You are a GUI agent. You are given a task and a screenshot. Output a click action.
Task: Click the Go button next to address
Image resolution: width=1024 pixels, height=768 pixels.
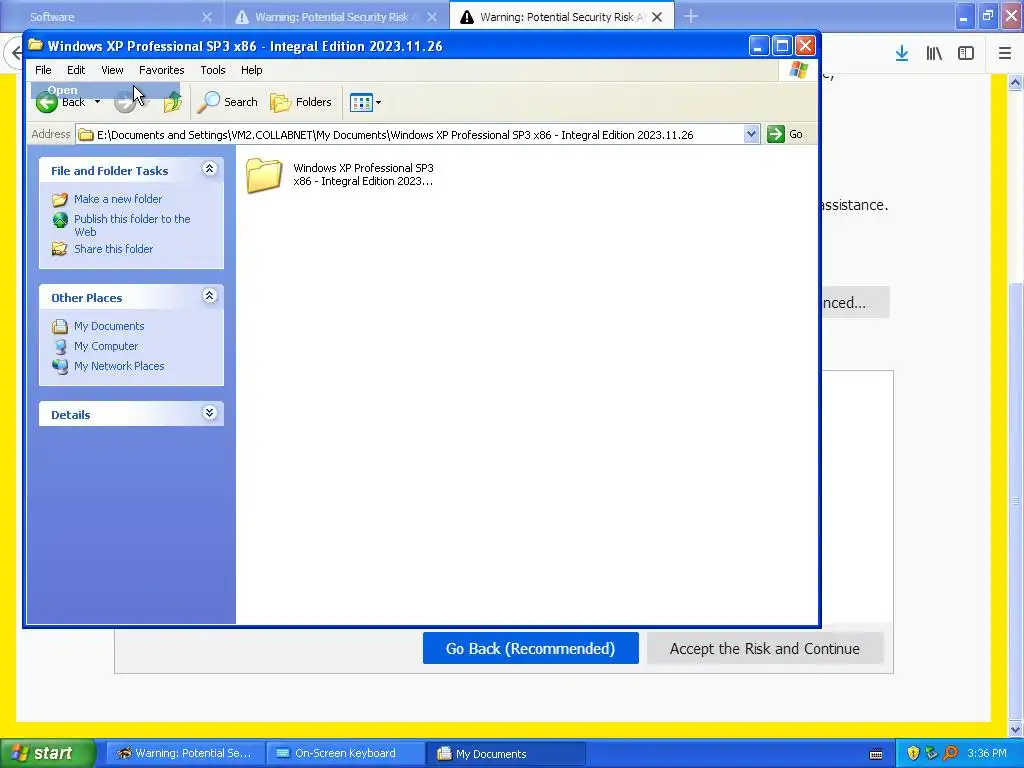pyautogui.click(x=786, y=135)
